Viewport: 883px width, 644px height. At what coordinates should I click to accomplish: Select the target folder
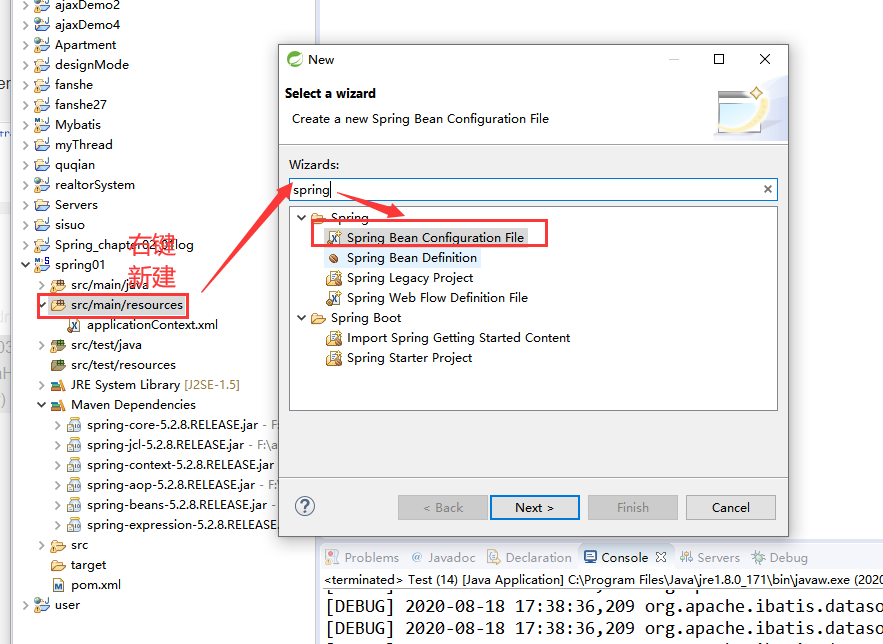coord(88,565)
